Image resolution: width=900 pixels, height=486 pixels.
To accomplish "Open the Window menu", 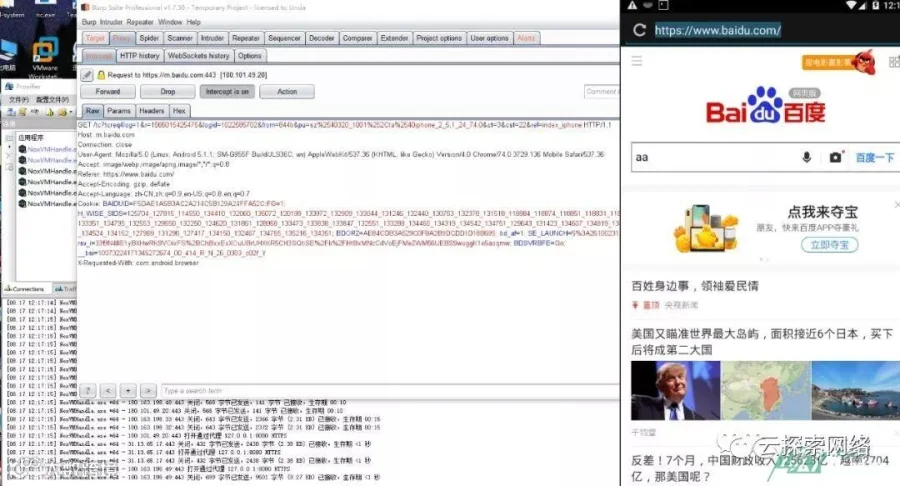I will click(170, 22).
